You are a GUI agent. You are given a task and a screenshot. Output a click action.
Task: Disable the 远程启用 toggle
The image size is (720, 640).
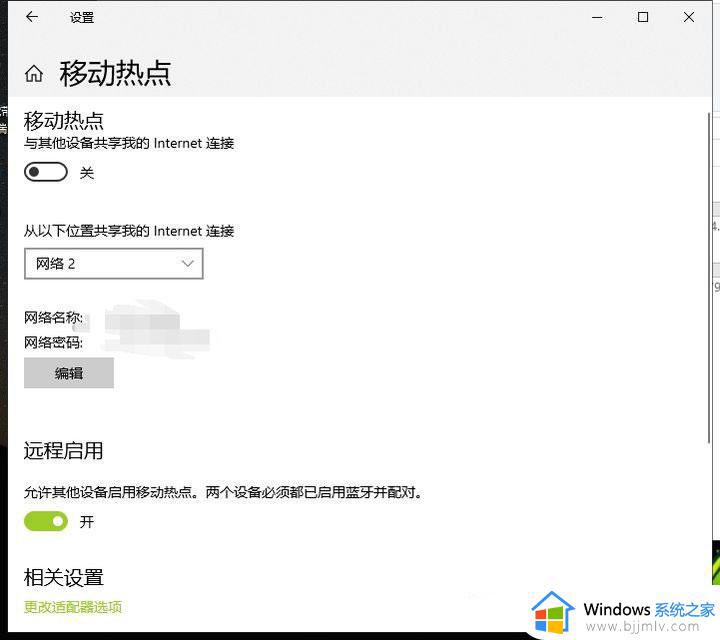(46, 521)
